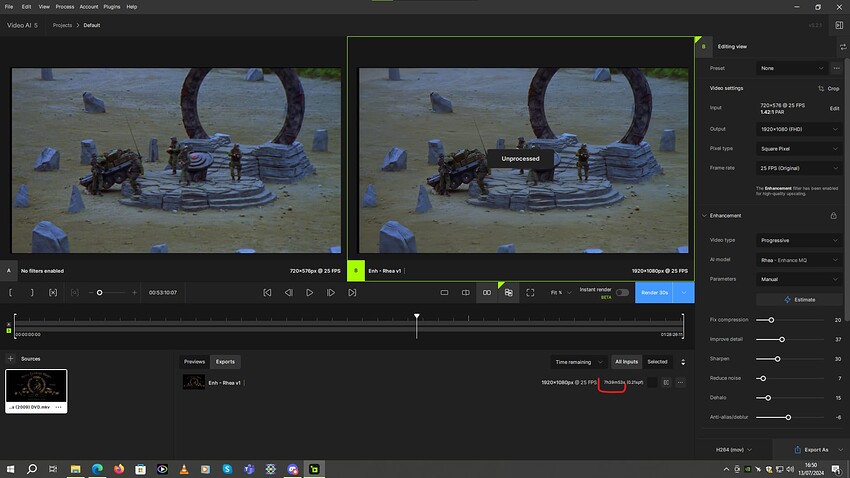This screenshot has width=850, height=478.
Task: Enter fullscreen preview mode
Action: pos(530,292)
